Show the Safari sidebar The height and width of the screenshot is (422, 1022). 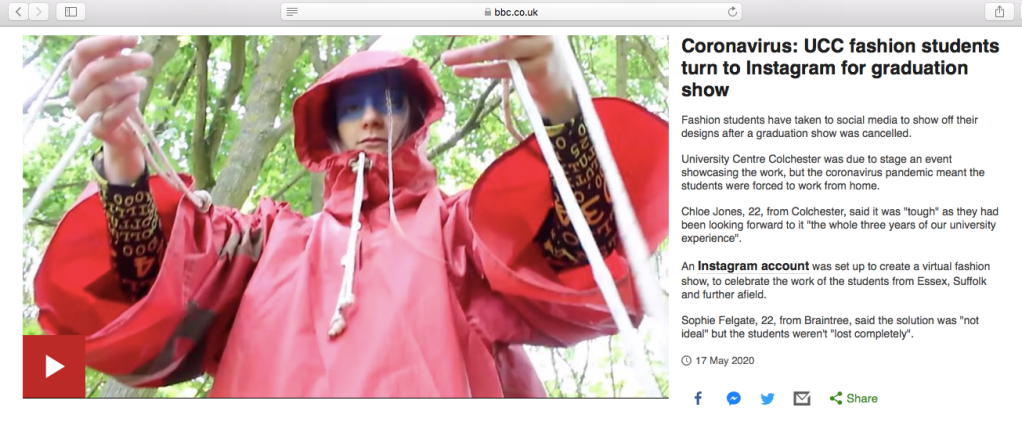[x=71, y=12]
